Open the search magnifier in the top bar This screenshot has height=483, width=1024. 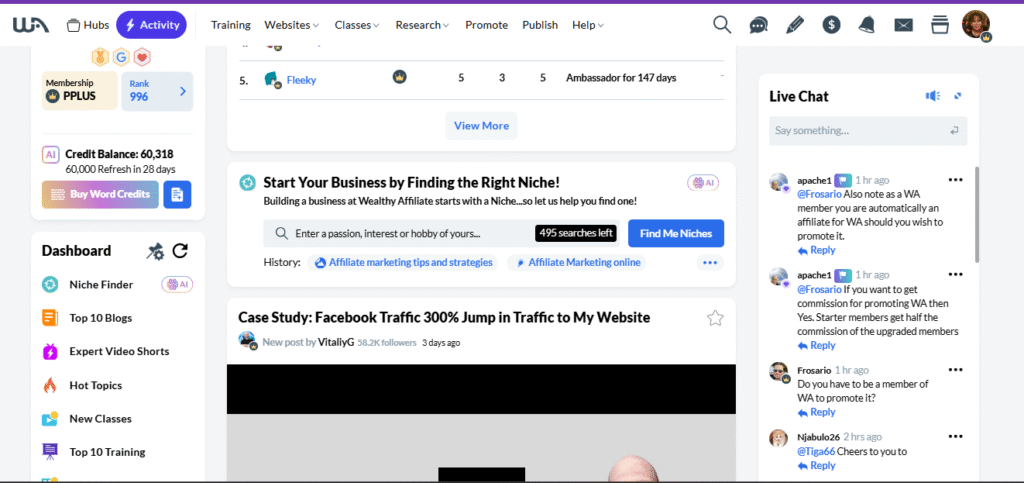(x=722, y=25)
